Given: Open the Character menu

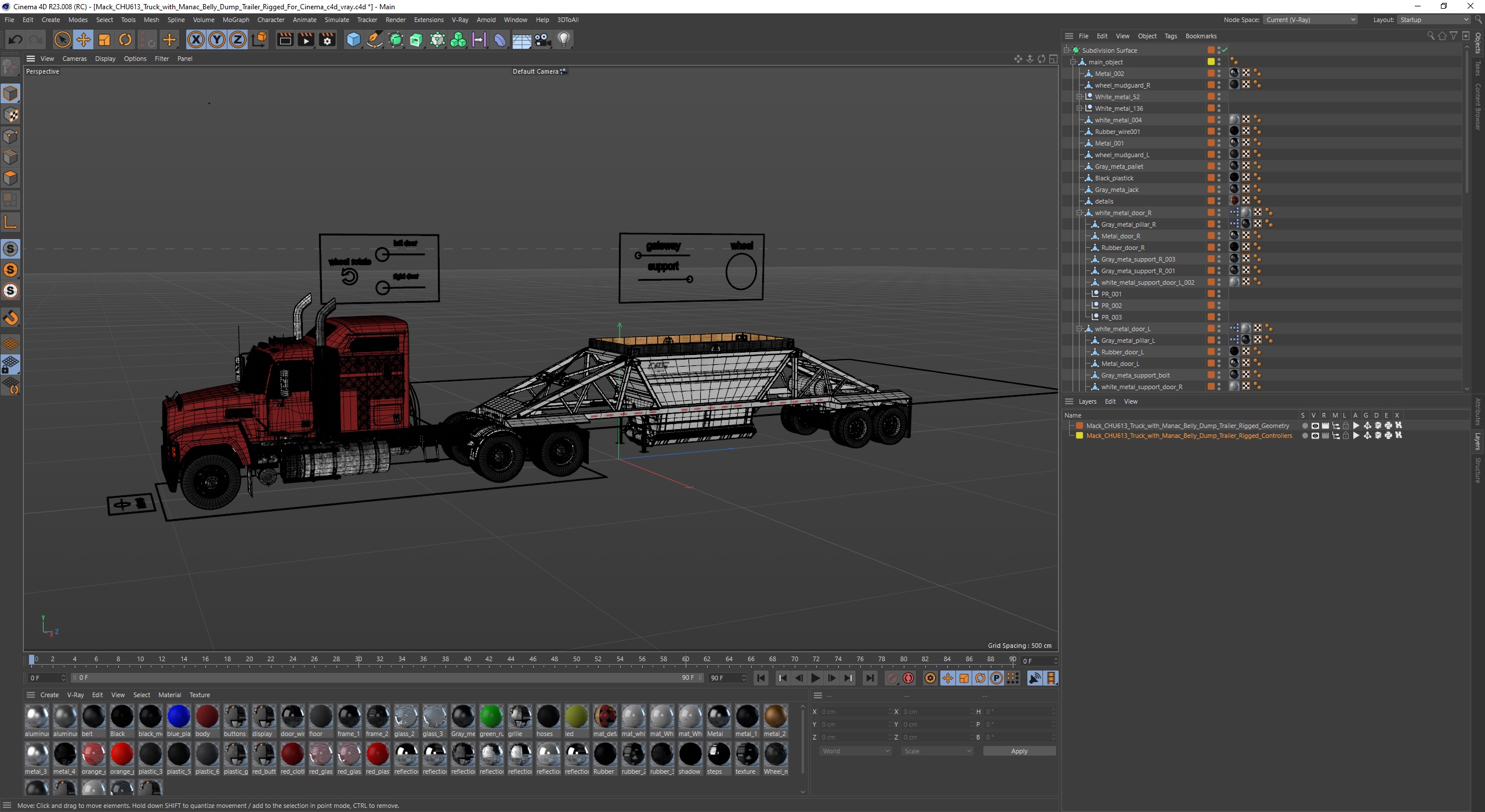Looking at the screenshot, I should click(271, 20).
